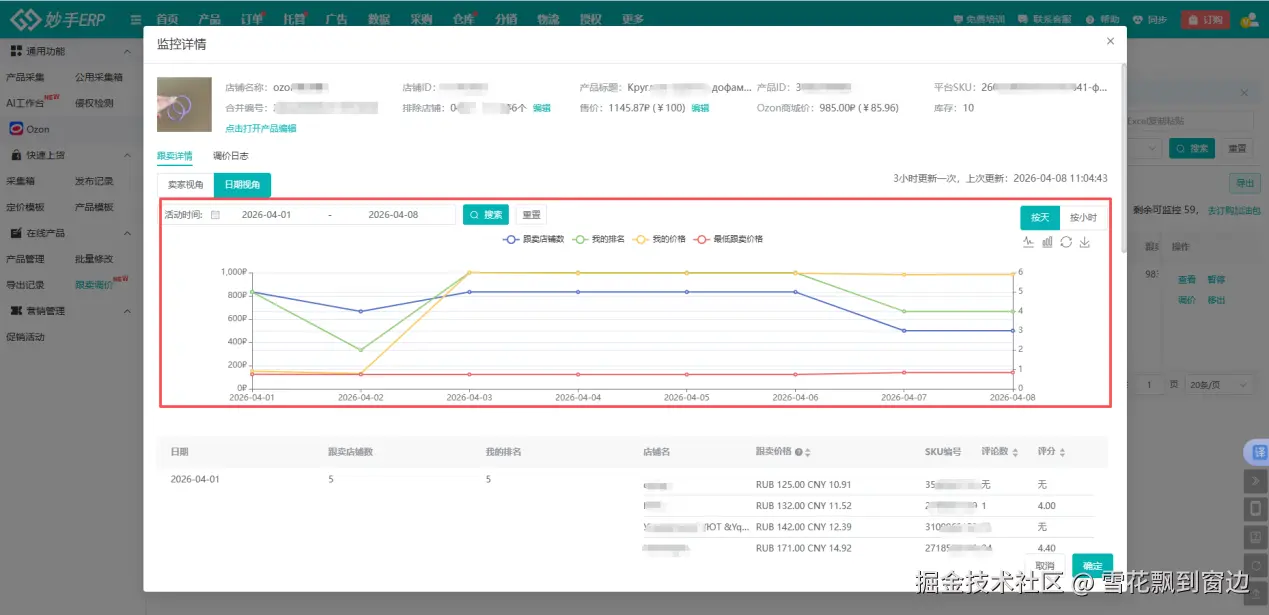Open 仓库 in top navigation
The width and height of the screenshot is (1269, 615).
tap(463, 19)
